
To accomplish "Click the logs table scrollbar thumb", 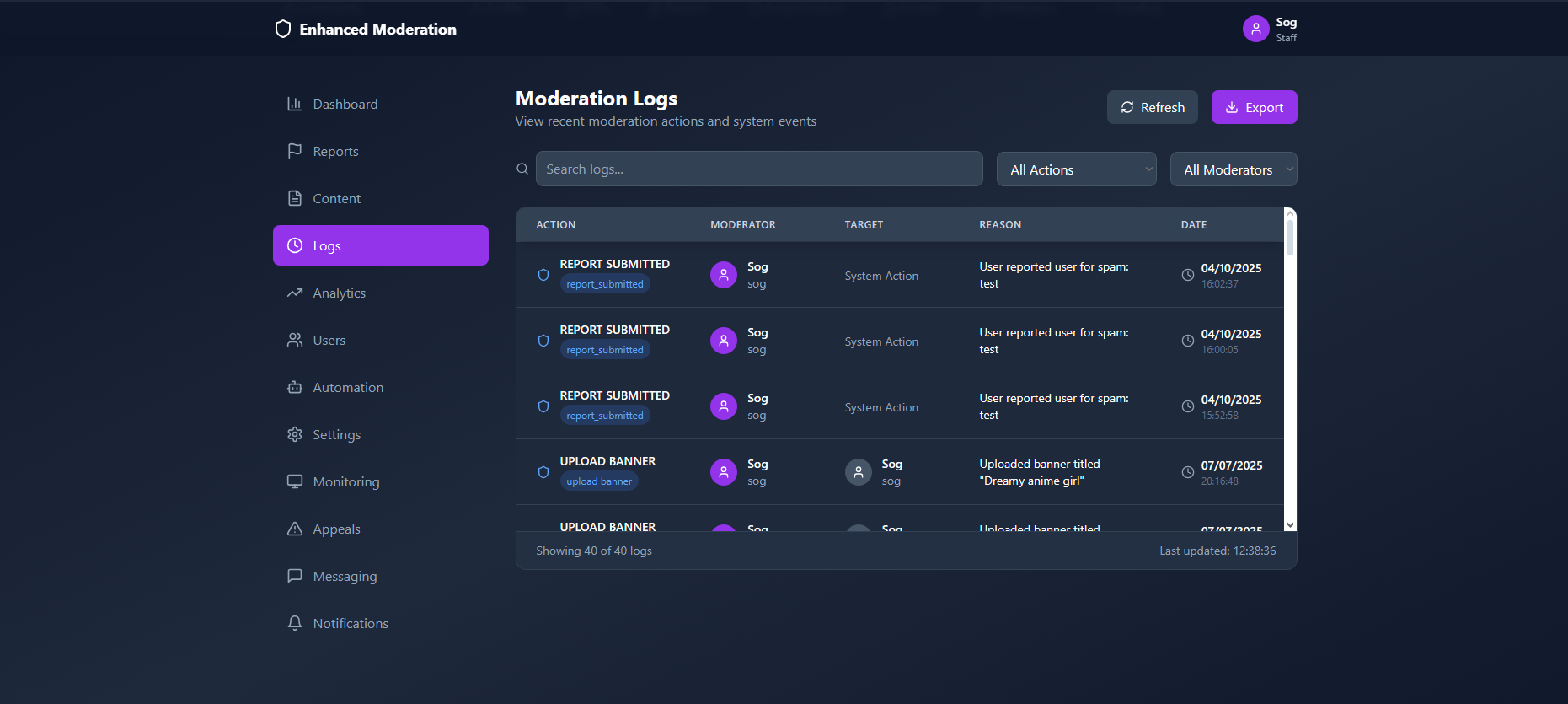I will pyautogui.click(x=1290, y=237).
